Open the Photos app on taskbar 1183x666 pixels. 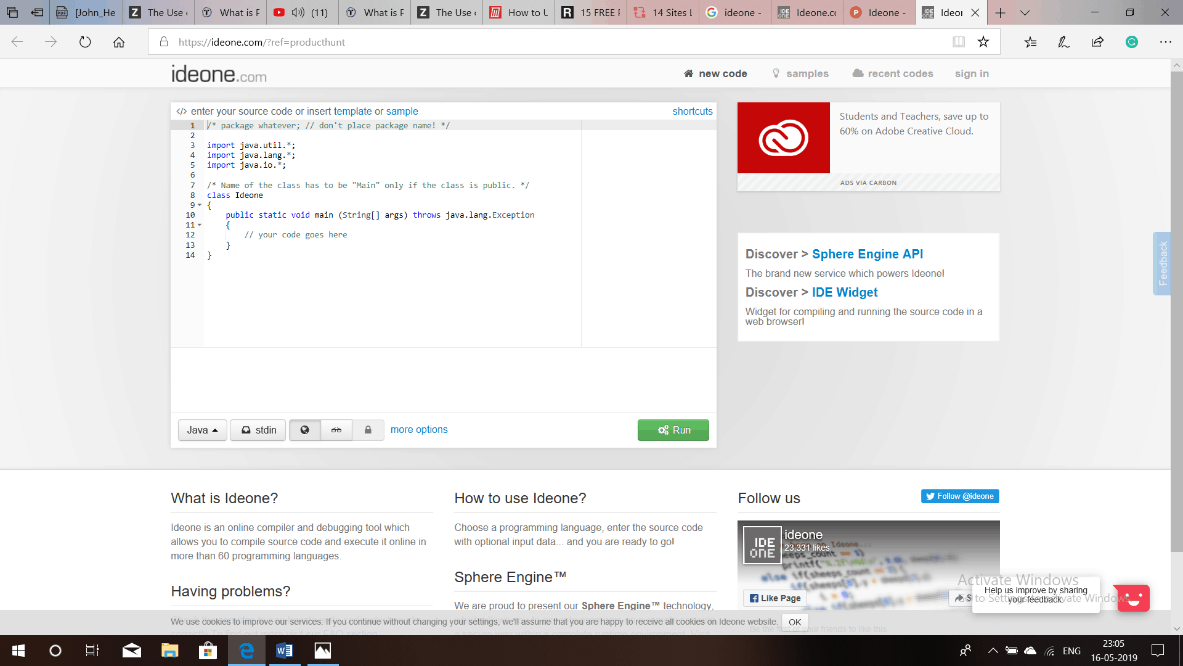pos(322,651)
